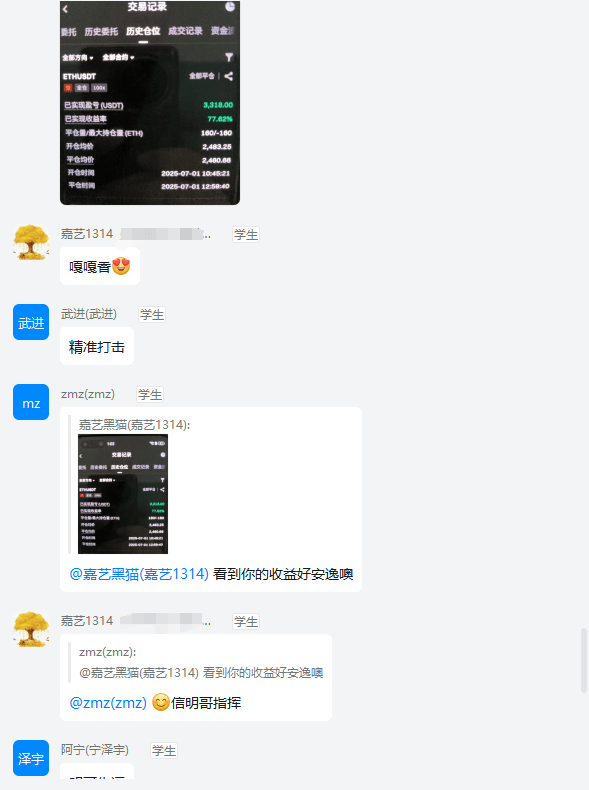Click the @嘉艺黑猫(嘉艺1314) mention link
The image size is (589, 790).
139,574
